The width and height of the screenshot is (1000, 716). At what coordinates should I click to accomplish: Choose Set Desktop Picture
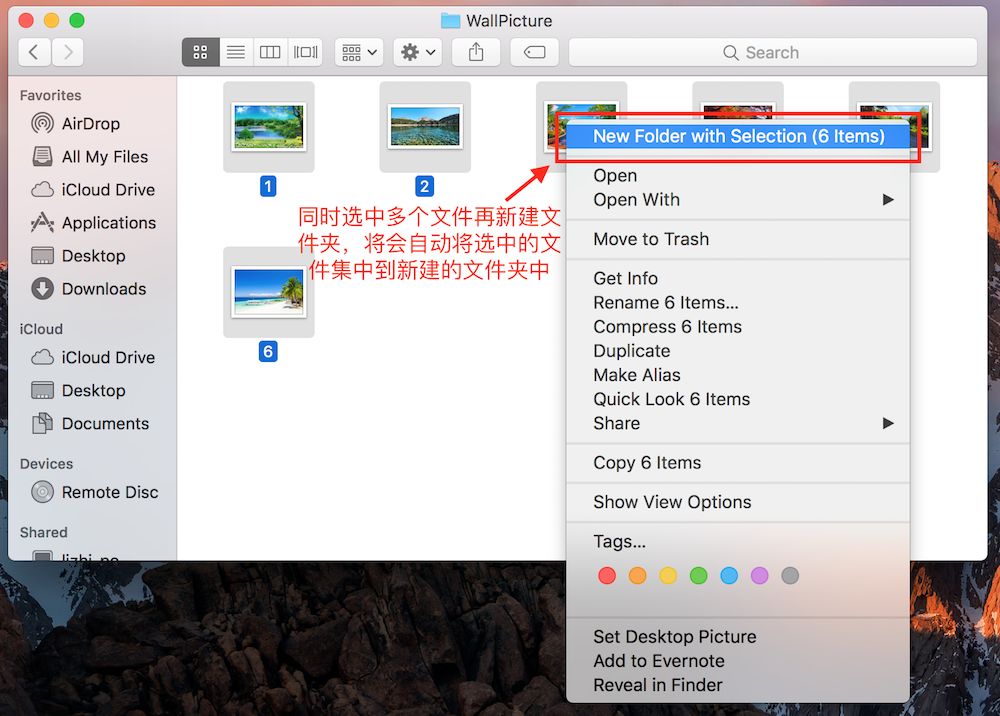click(x=674, y=636)
